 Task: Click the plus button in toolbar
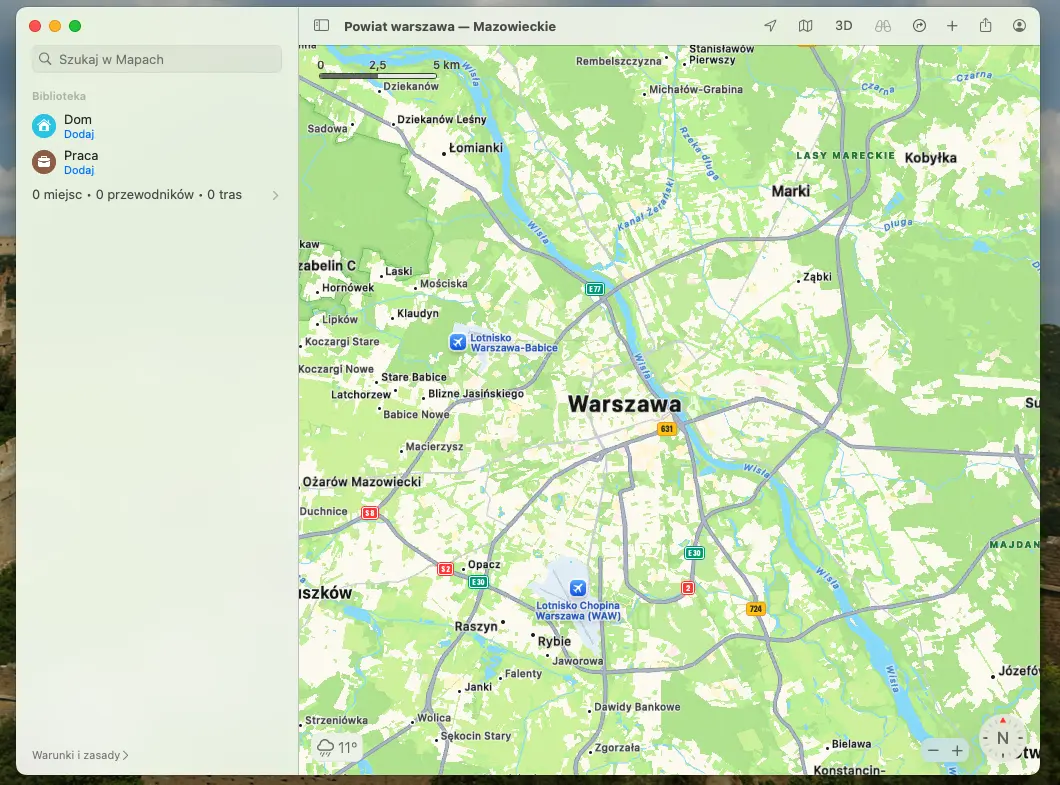(952, 26)
